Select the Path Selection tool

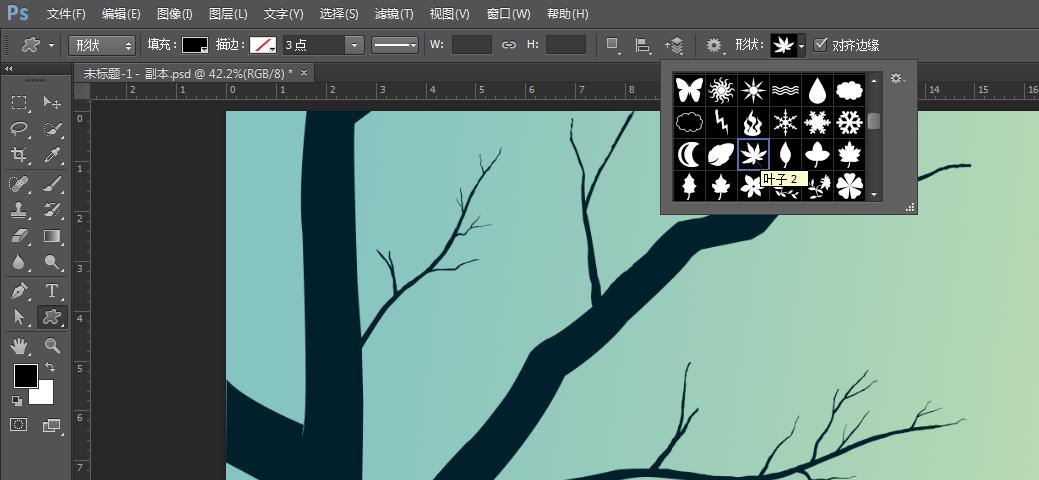point(19,318)
